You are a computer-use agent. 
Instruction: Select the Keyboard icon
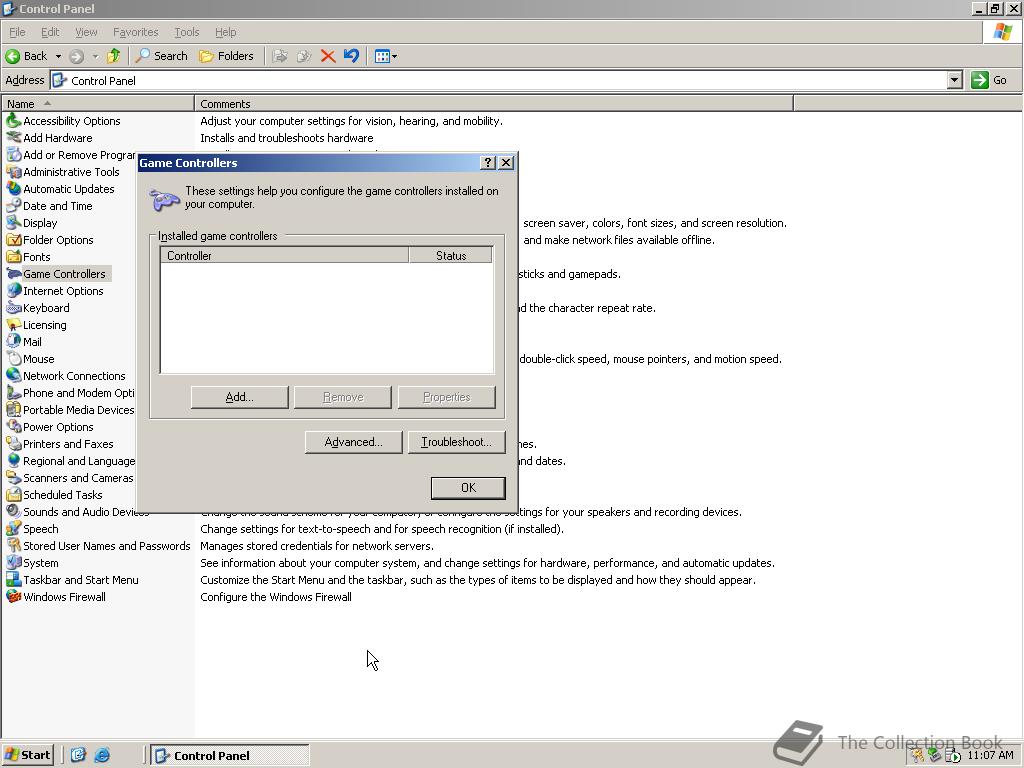[x=13, y=308]
